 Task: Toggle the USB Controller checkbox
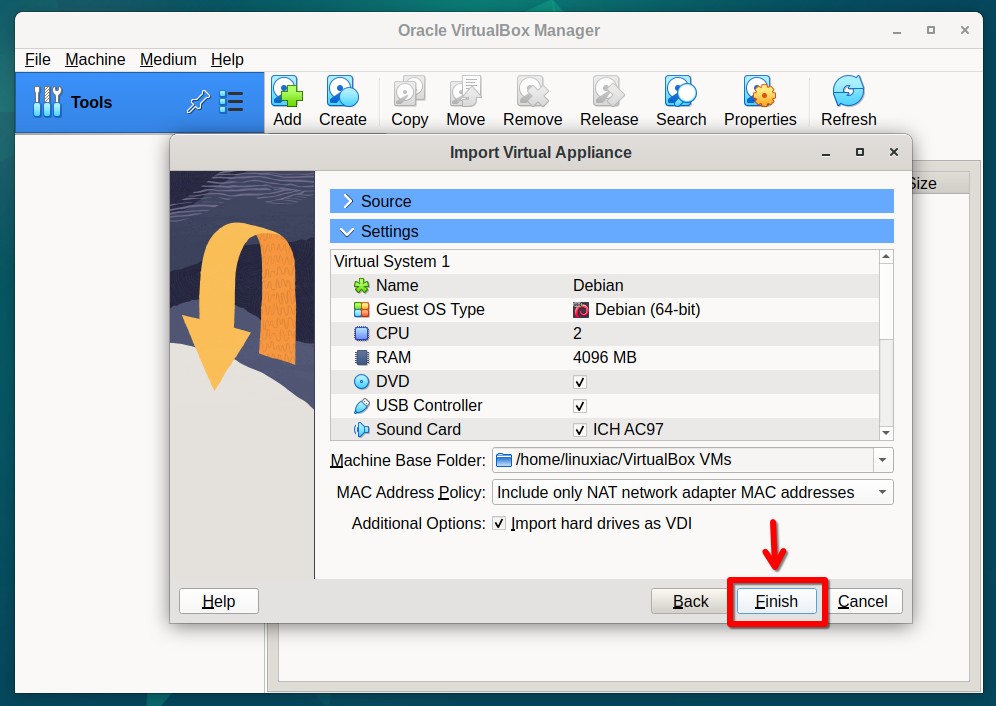point(580,406)
